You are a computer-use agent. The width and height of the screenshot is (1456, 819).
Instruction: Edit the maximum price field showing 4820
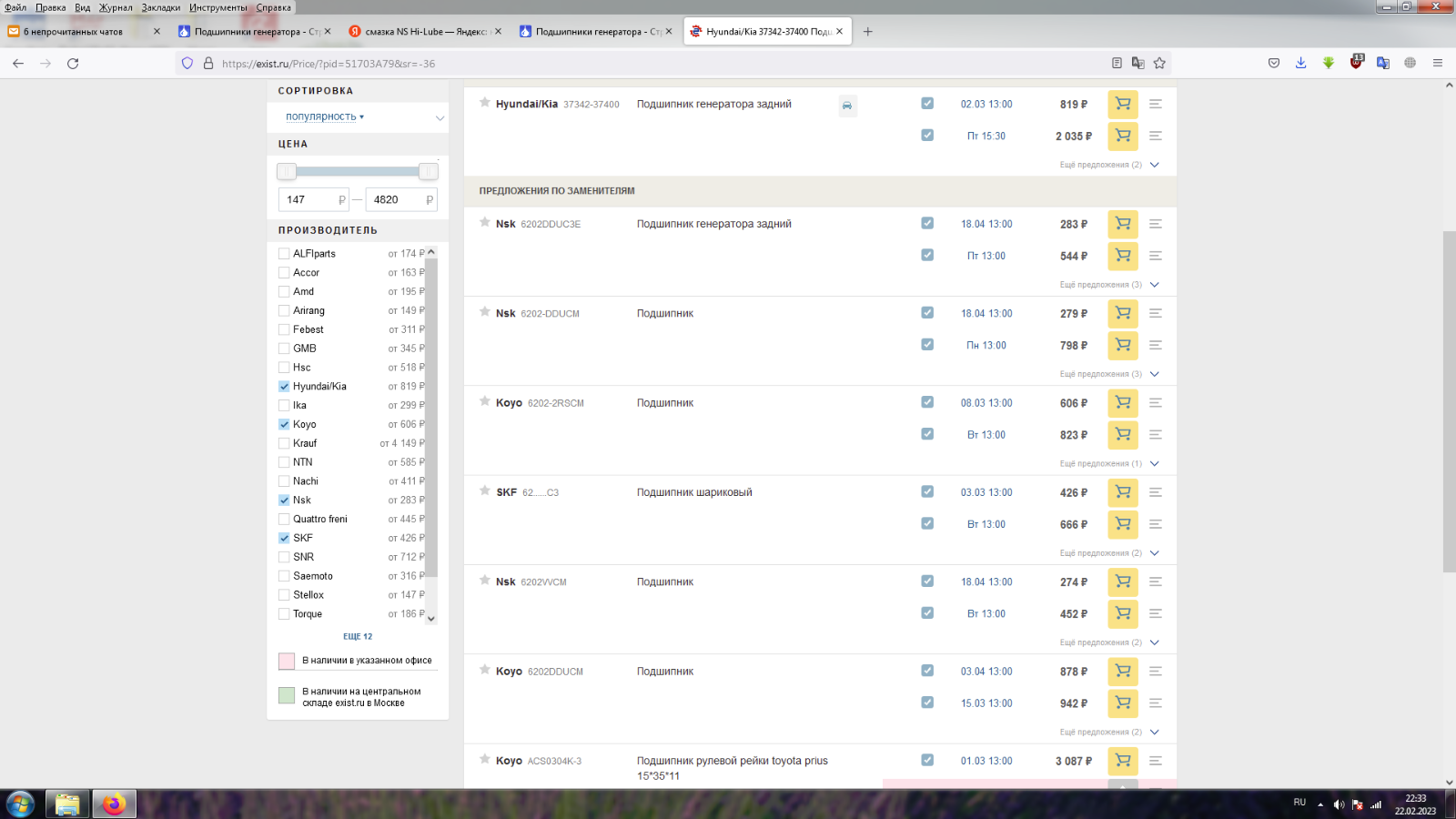(x=401, y=199)
